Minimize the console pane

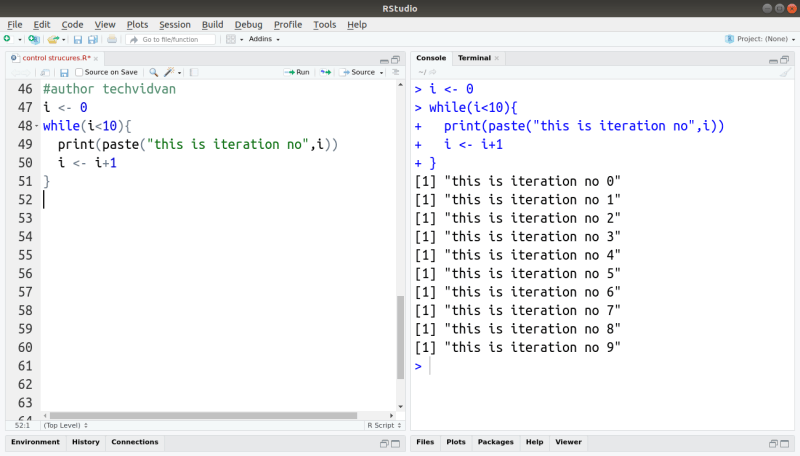[773, 60]
